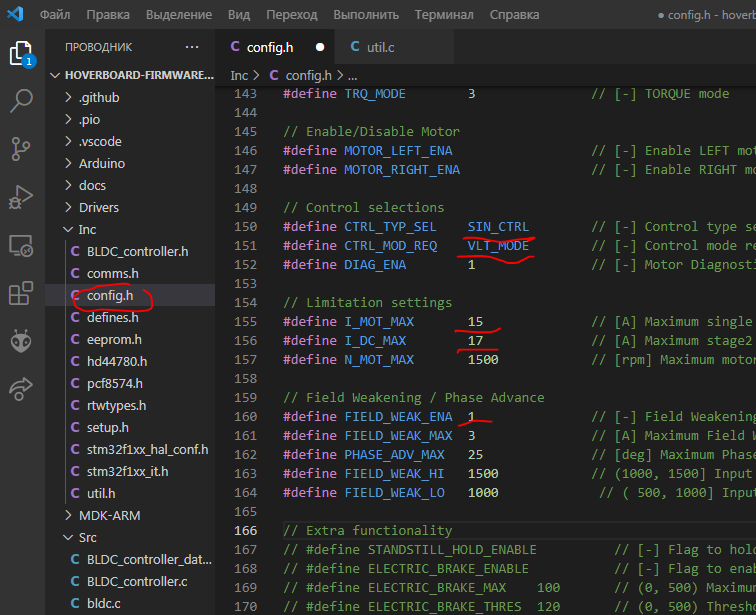
Task: Click the share arrow icon in activity bar
Action: pos(21,389)
